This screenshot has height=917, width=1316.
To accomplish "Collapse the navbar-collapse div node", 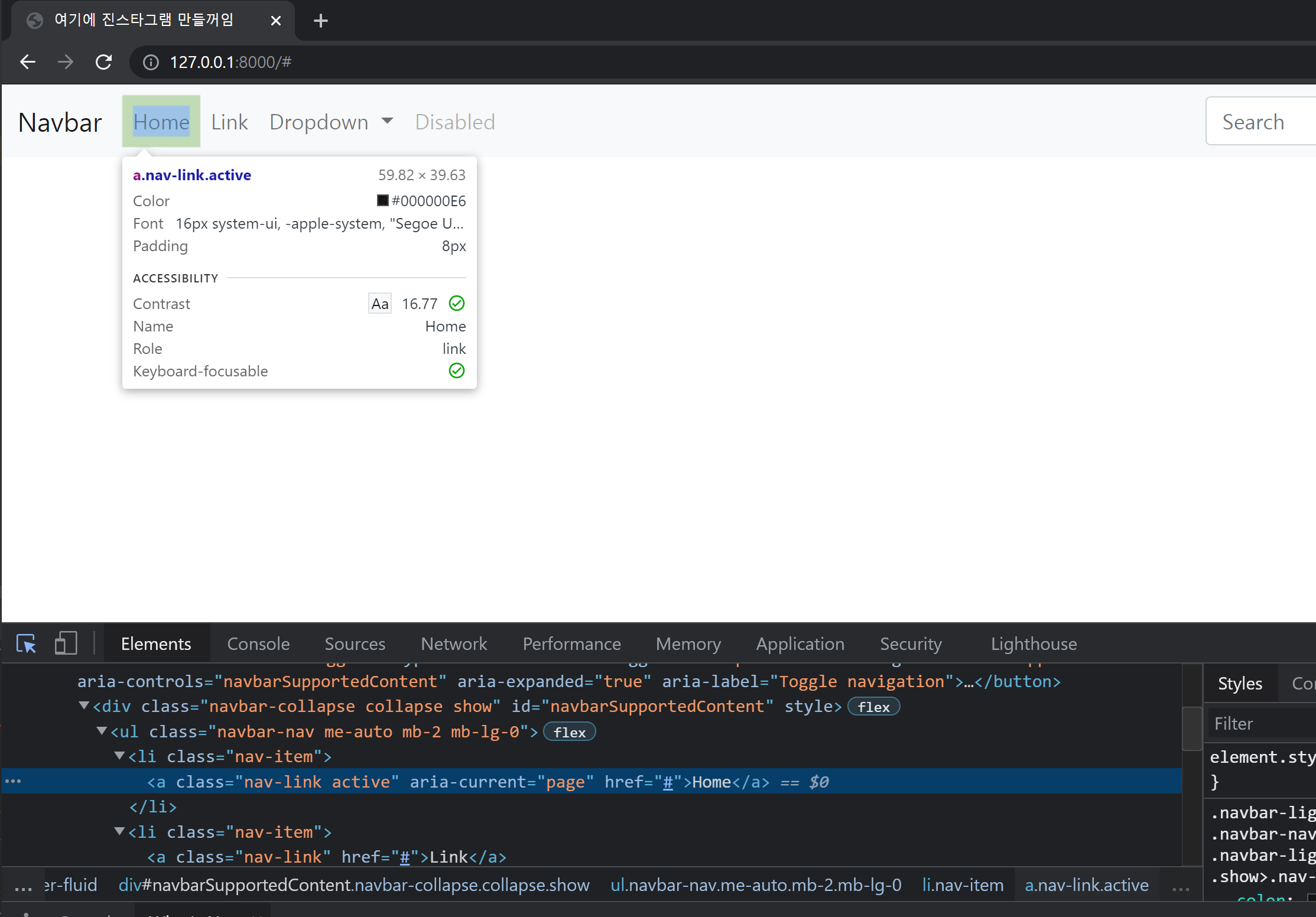I will [84, 705].
